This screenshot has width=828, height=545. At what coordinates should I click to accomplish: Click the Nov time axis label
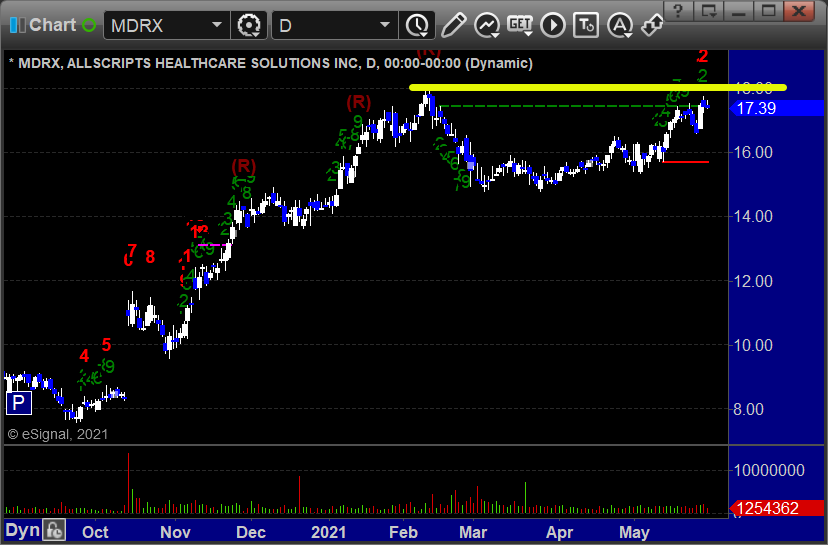click(175, 532)
